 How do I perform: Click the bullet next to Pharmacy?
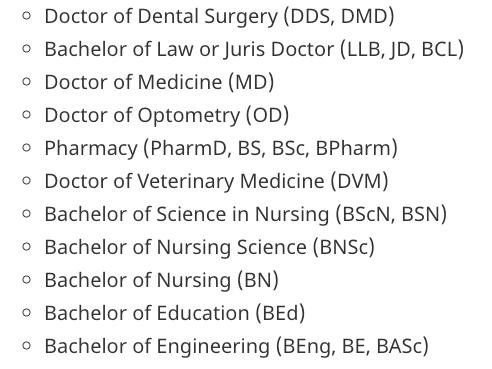(26, 148)
